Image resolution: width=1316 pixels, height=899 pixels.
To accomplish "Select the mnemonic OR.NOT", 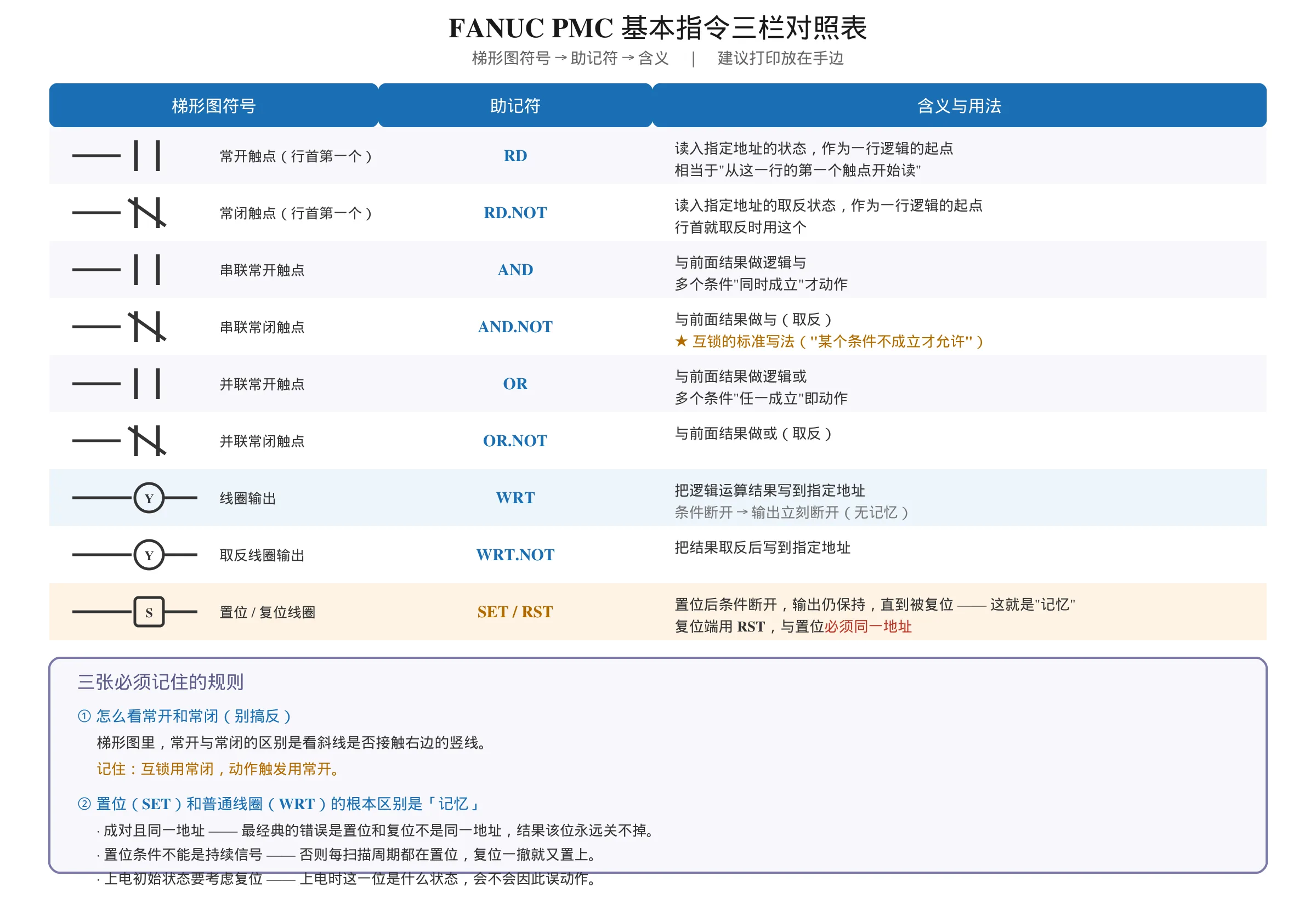I will pos(515,440).
